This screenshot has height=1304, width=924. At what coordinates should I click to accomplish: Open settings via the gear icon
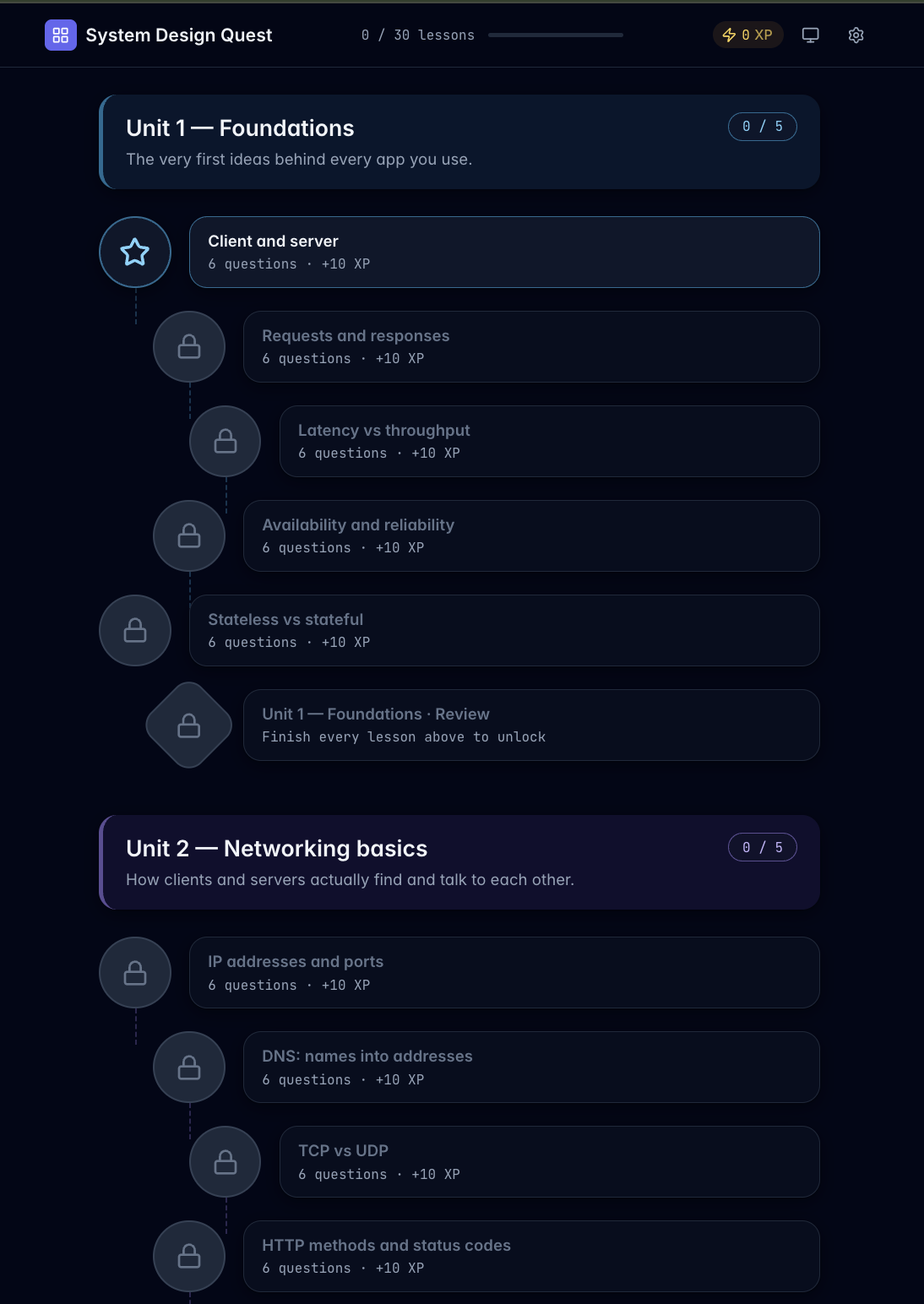(x=856, y=35)
